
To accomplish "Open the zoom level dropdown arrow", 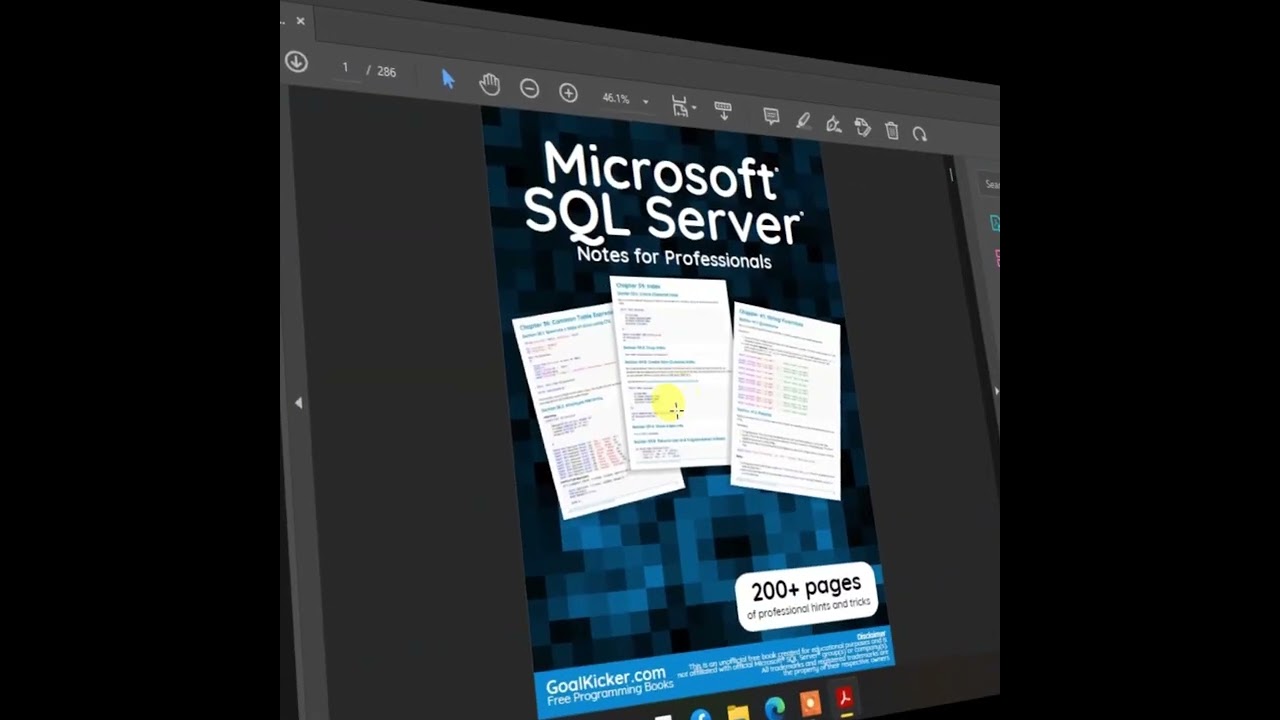I will click(x=645, y=101).
